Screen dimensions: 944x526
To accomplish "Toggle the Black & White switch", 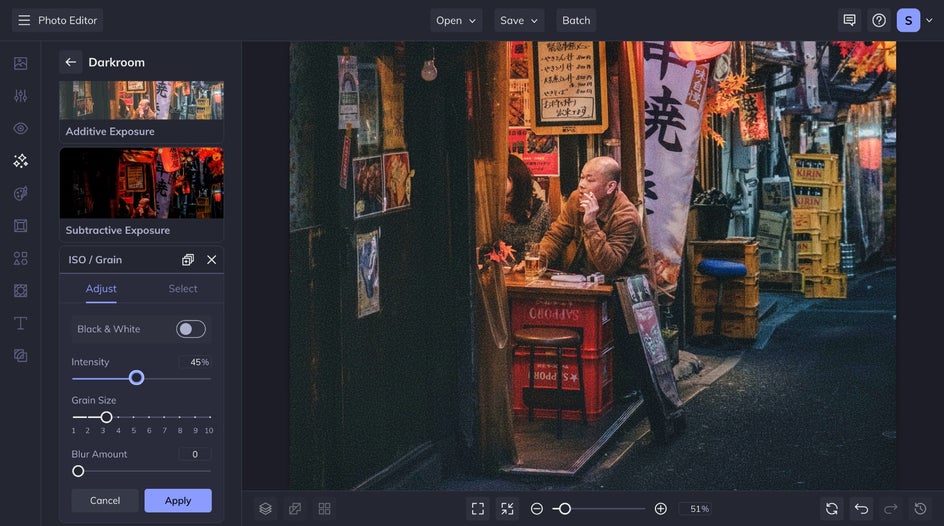I will [x=190, y=329].
